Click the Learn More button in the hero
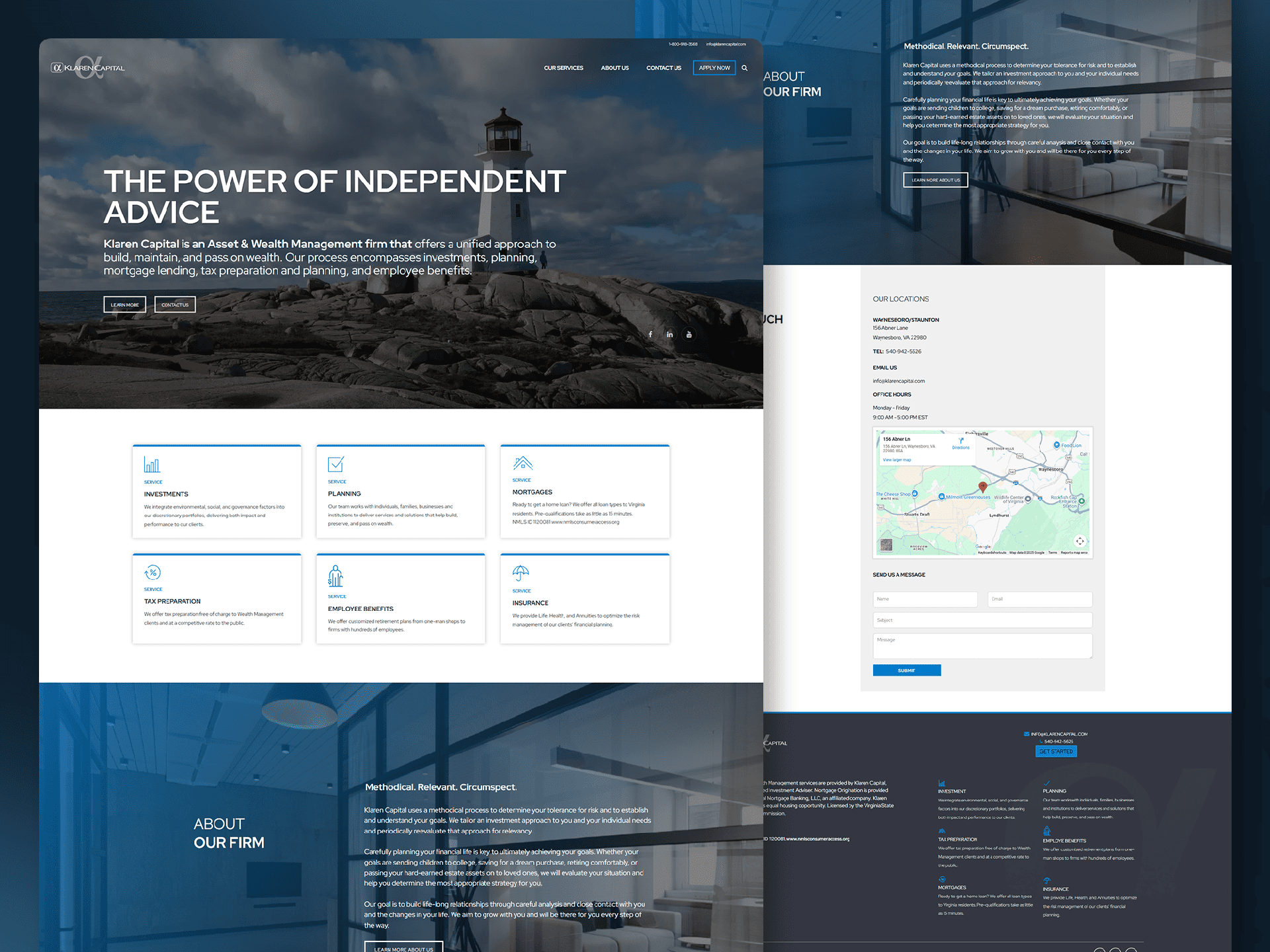This screenshot has height=952, width=1270. [124, 305]
